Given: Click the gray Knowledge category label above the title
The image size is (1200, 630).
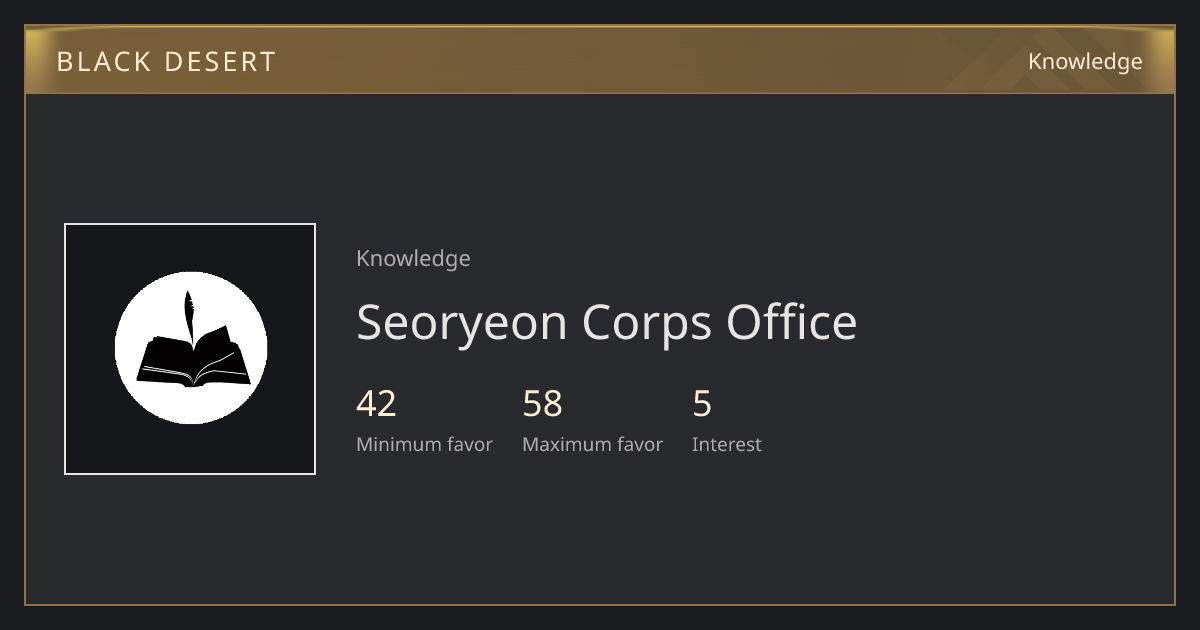Looking at the screenshot, I should click(413, 259).
